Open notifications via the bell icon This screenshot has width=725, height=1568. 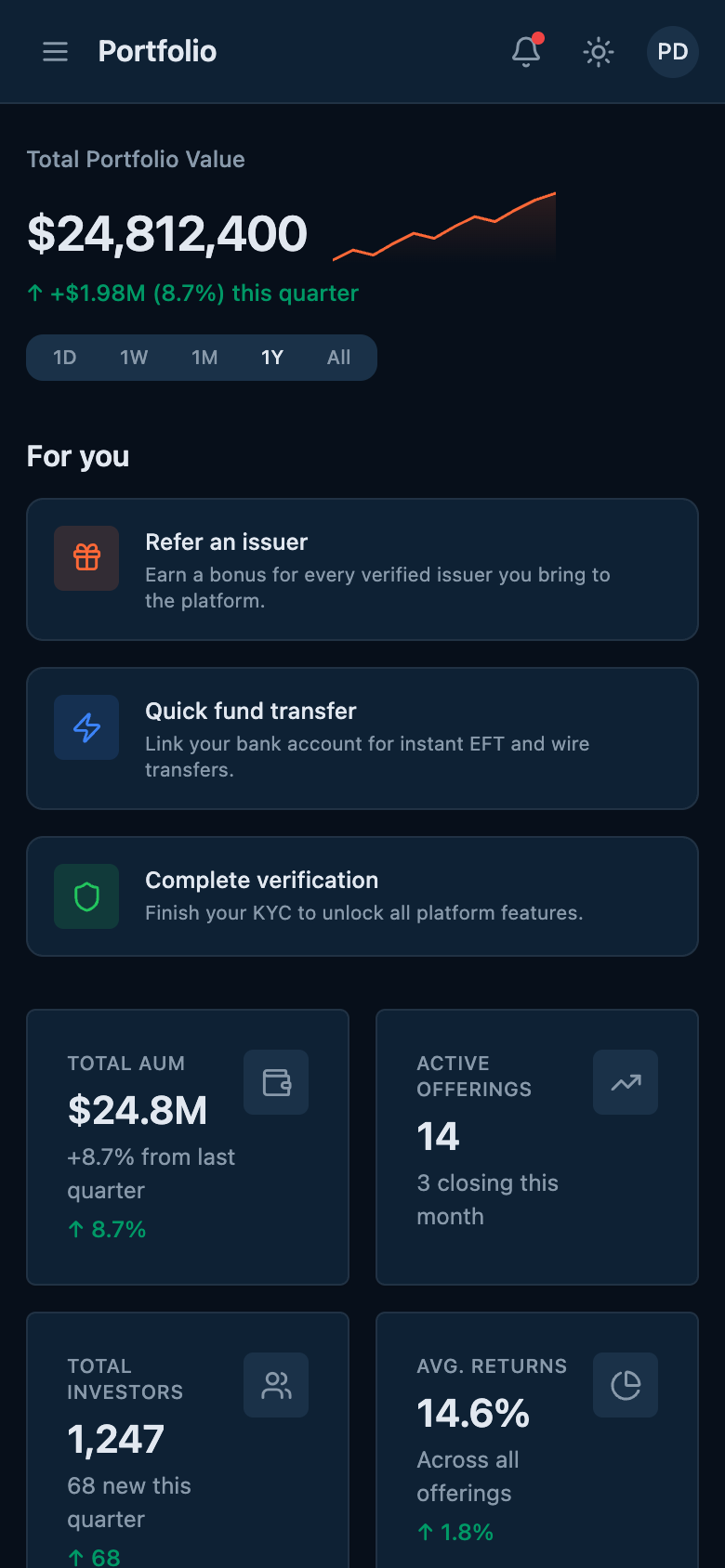525,52
